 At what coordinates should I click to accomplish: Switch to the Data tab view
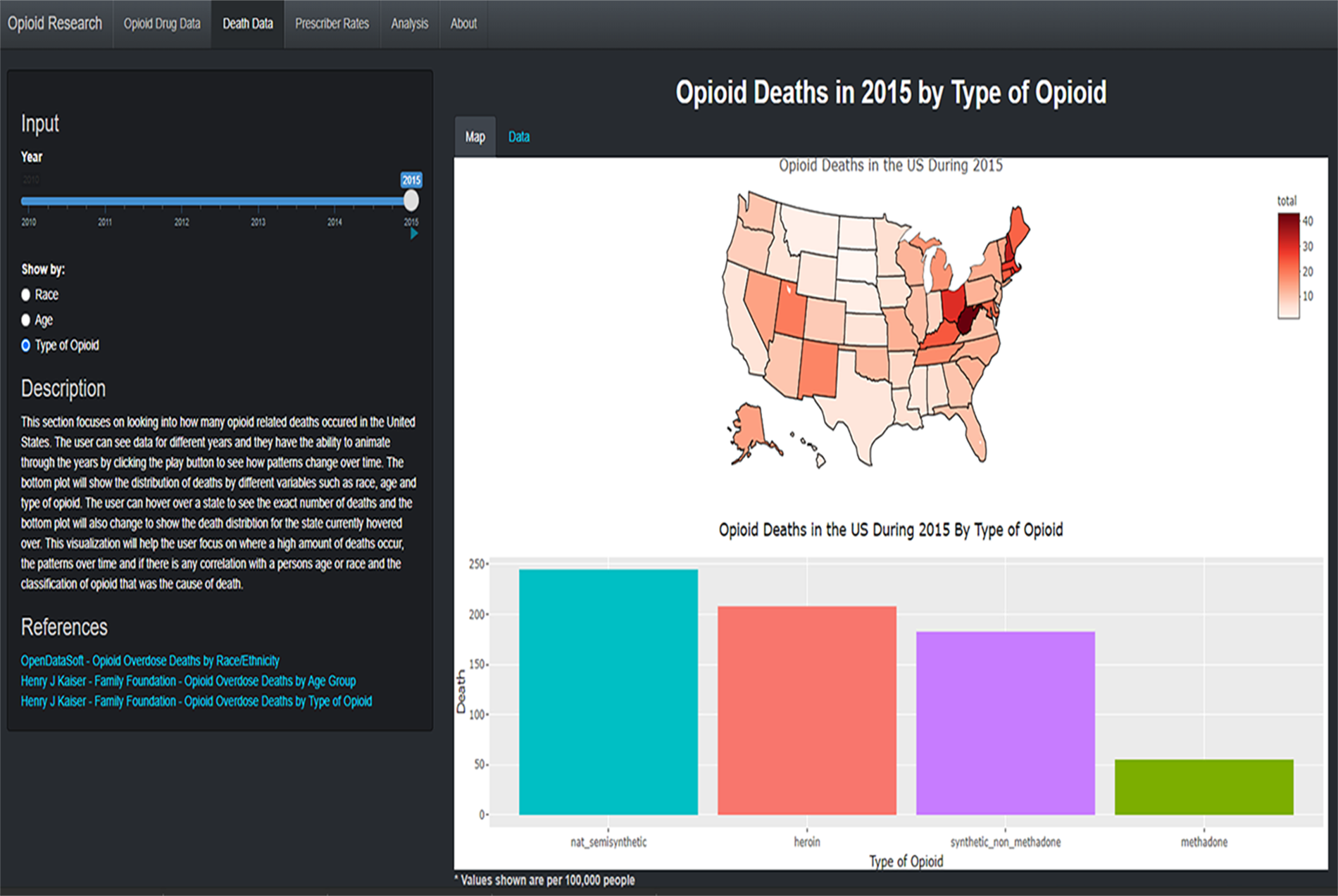click(x=518, y=136)
